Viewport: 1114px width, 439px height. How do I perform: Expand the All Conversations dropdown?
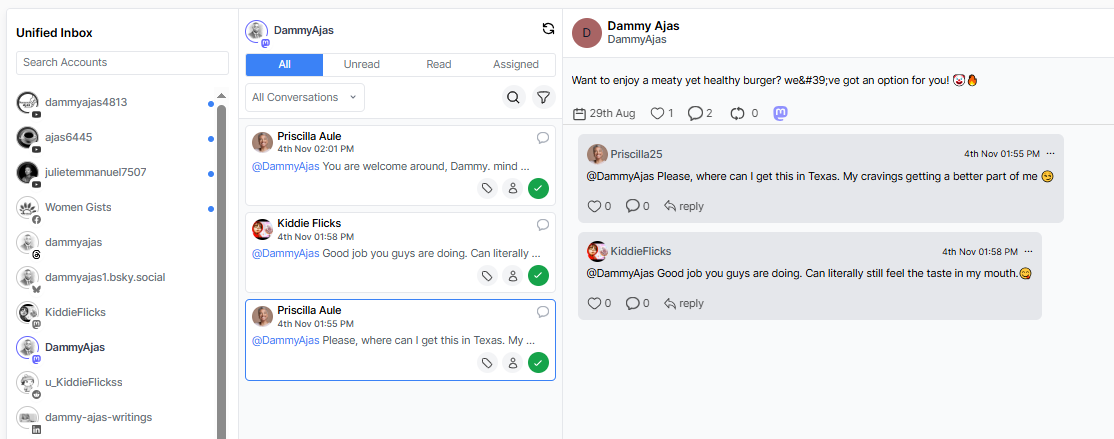point(305,97)
